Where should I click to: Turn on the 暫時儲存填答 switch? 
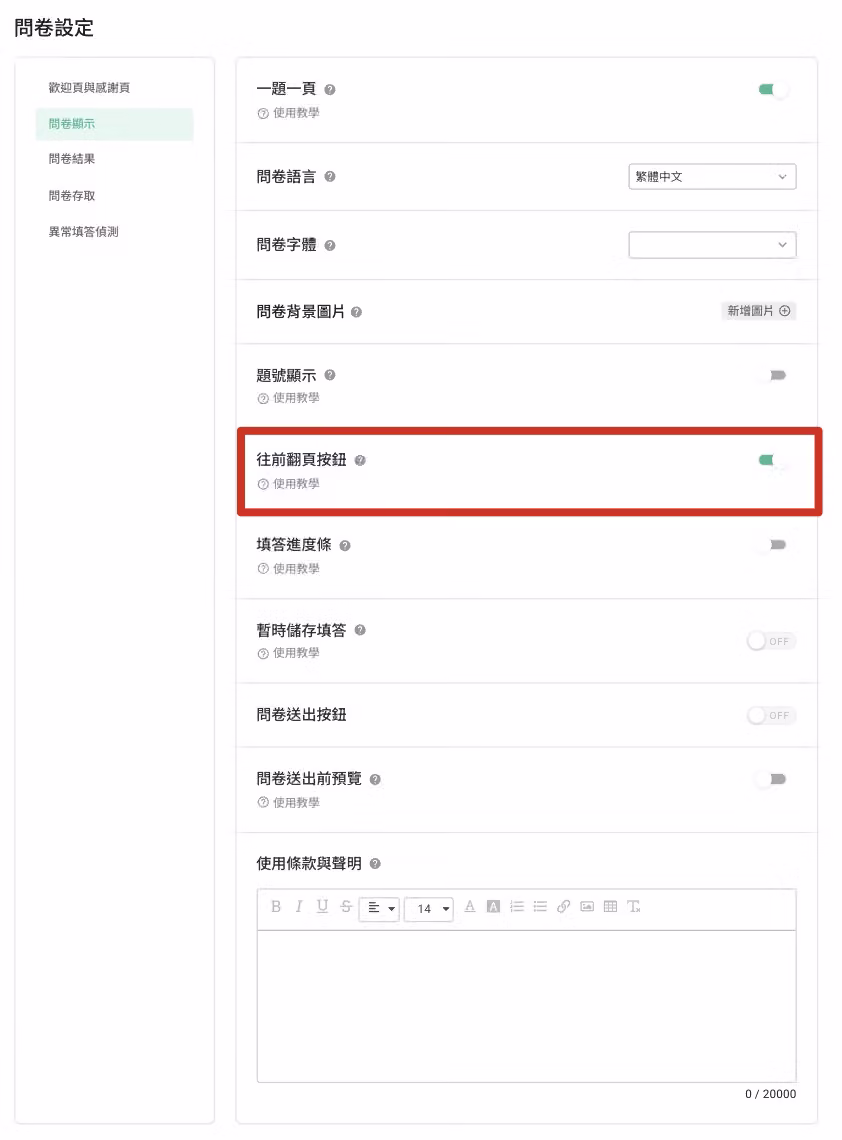(771, 641)
